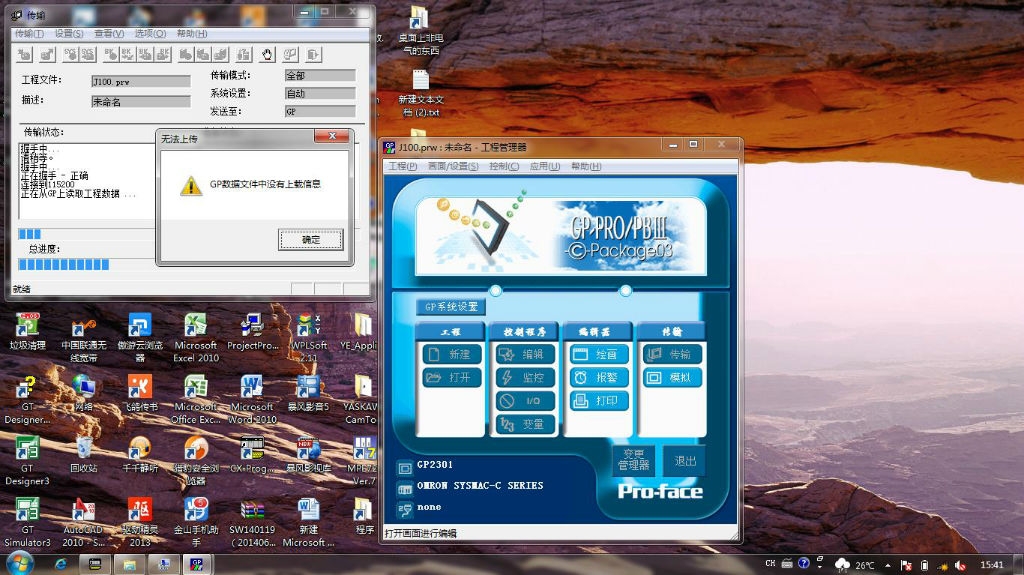Open the 工程(P) menu in Project Manager
This screenshot has height=575, width=1024.
[402, 166]
